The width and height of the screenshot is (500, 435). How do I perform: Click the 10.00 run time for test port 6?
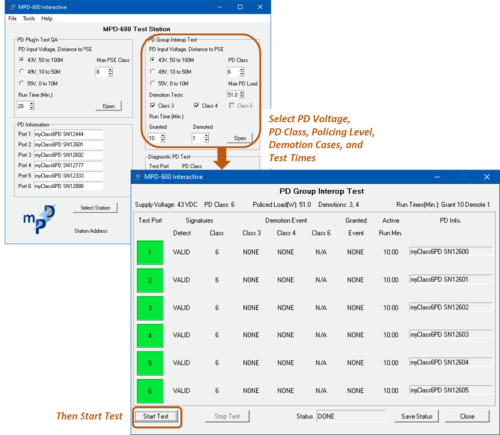(391, 391)
